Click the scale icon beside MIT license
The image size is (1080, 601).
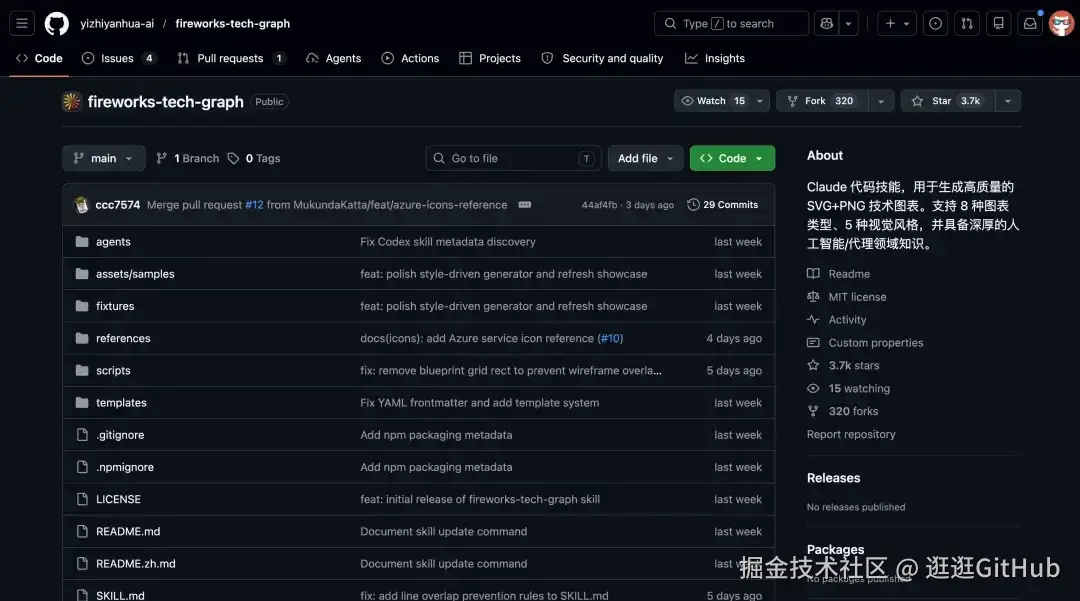(813, 297)
